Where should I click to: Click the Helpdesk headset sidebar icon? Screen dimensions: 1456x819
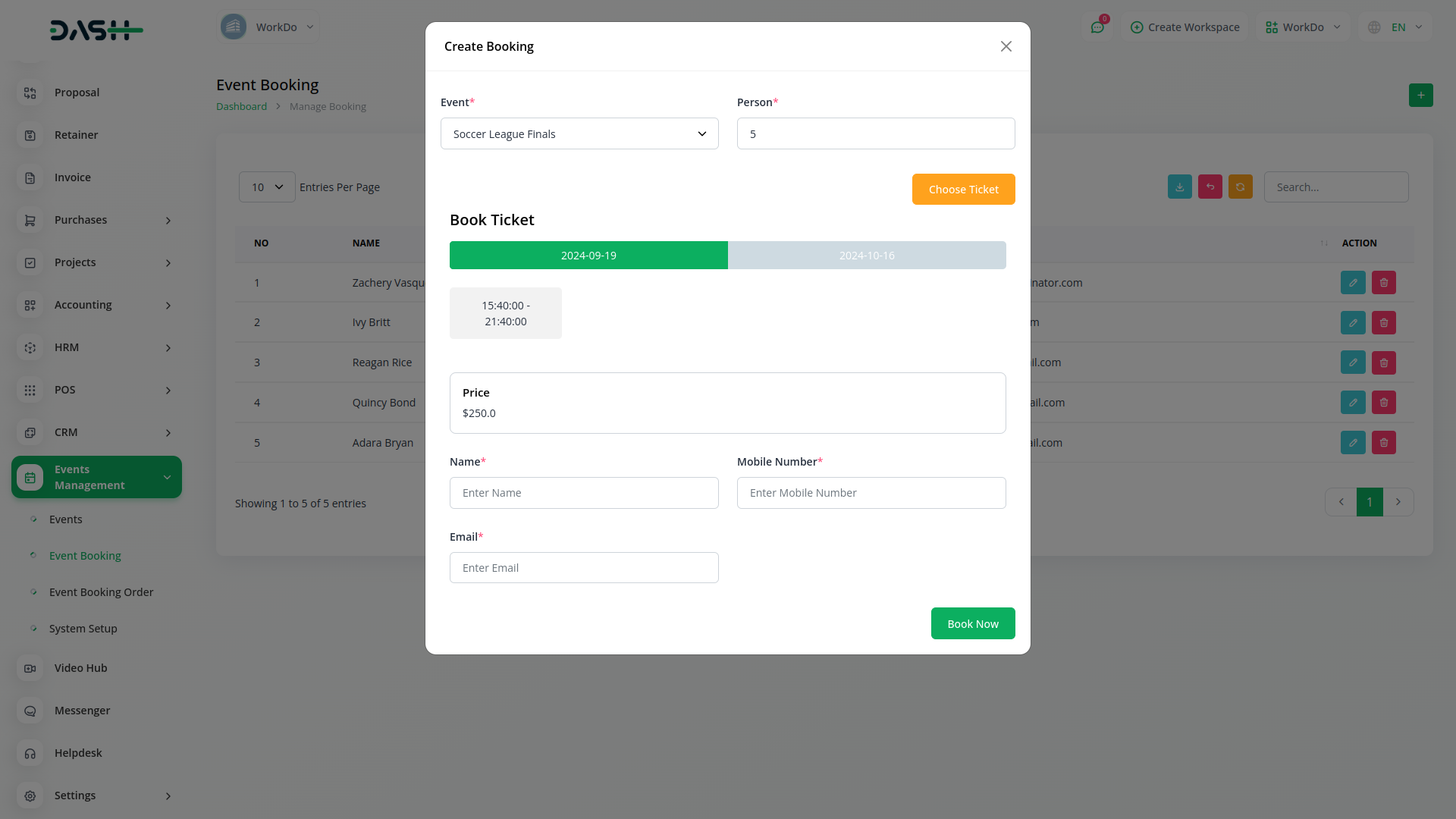point(30,753)
